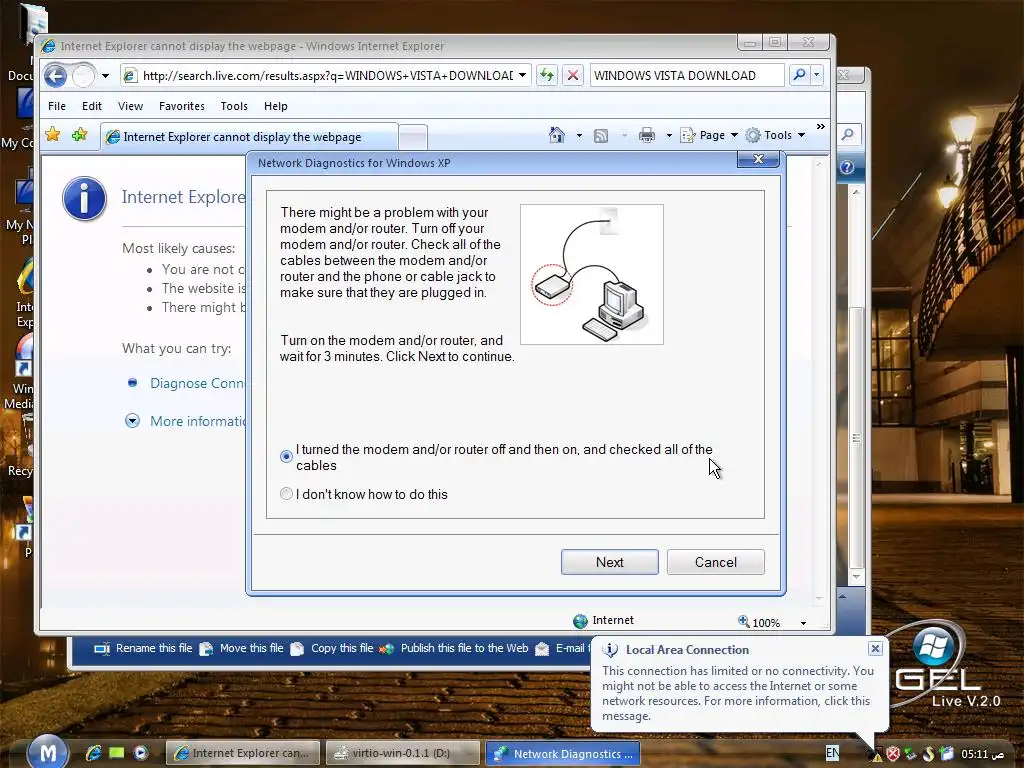The image size is (1024, 768).
Task: Select 'I don't know how to do this' option
Action: 286,494
